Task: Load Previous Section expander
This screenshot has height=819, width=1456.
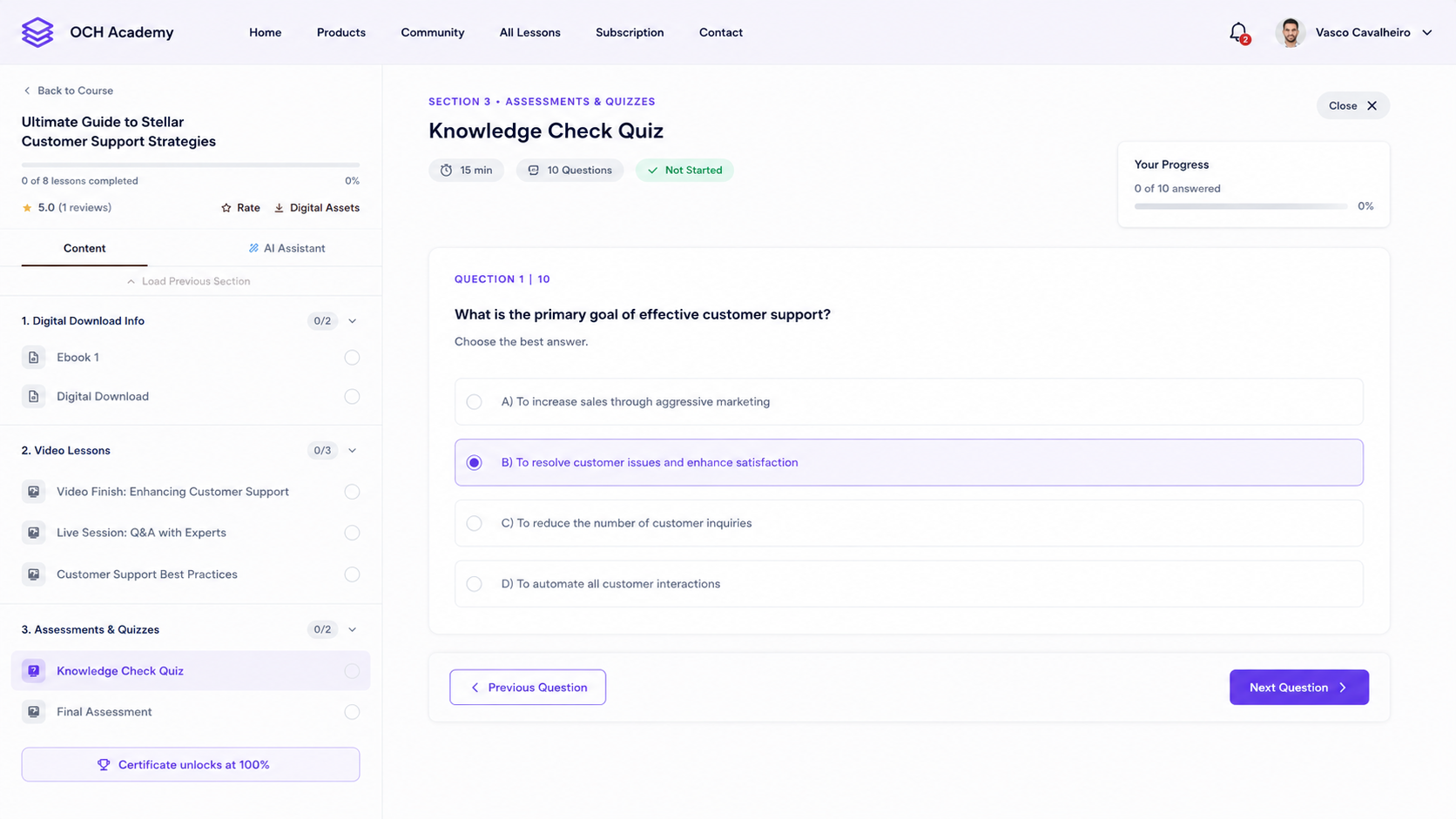Action: point(188,282)
